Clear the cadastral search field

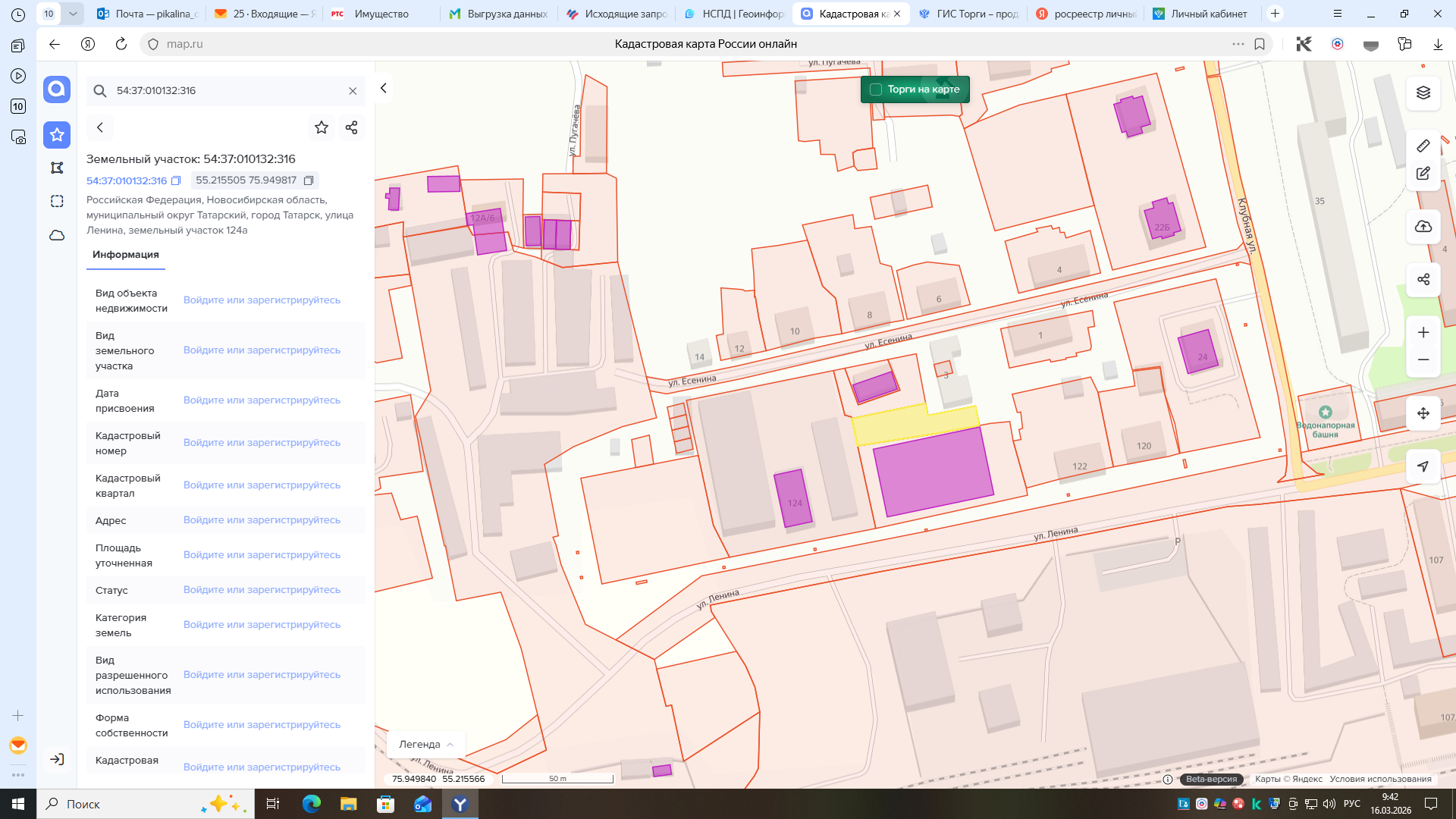click(353, 91)
